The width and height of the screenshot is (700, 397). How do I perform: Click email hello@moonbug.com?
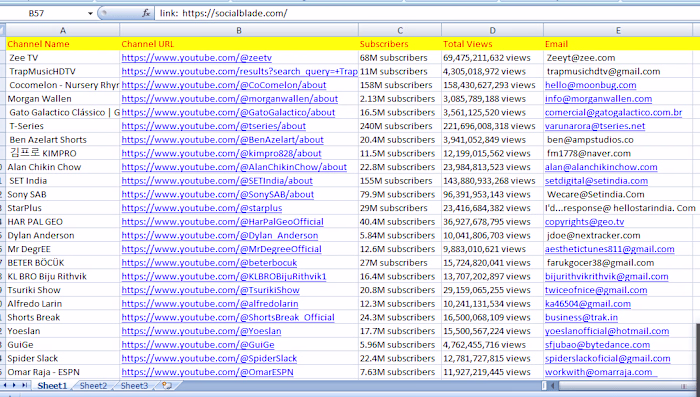click(590, 85)
